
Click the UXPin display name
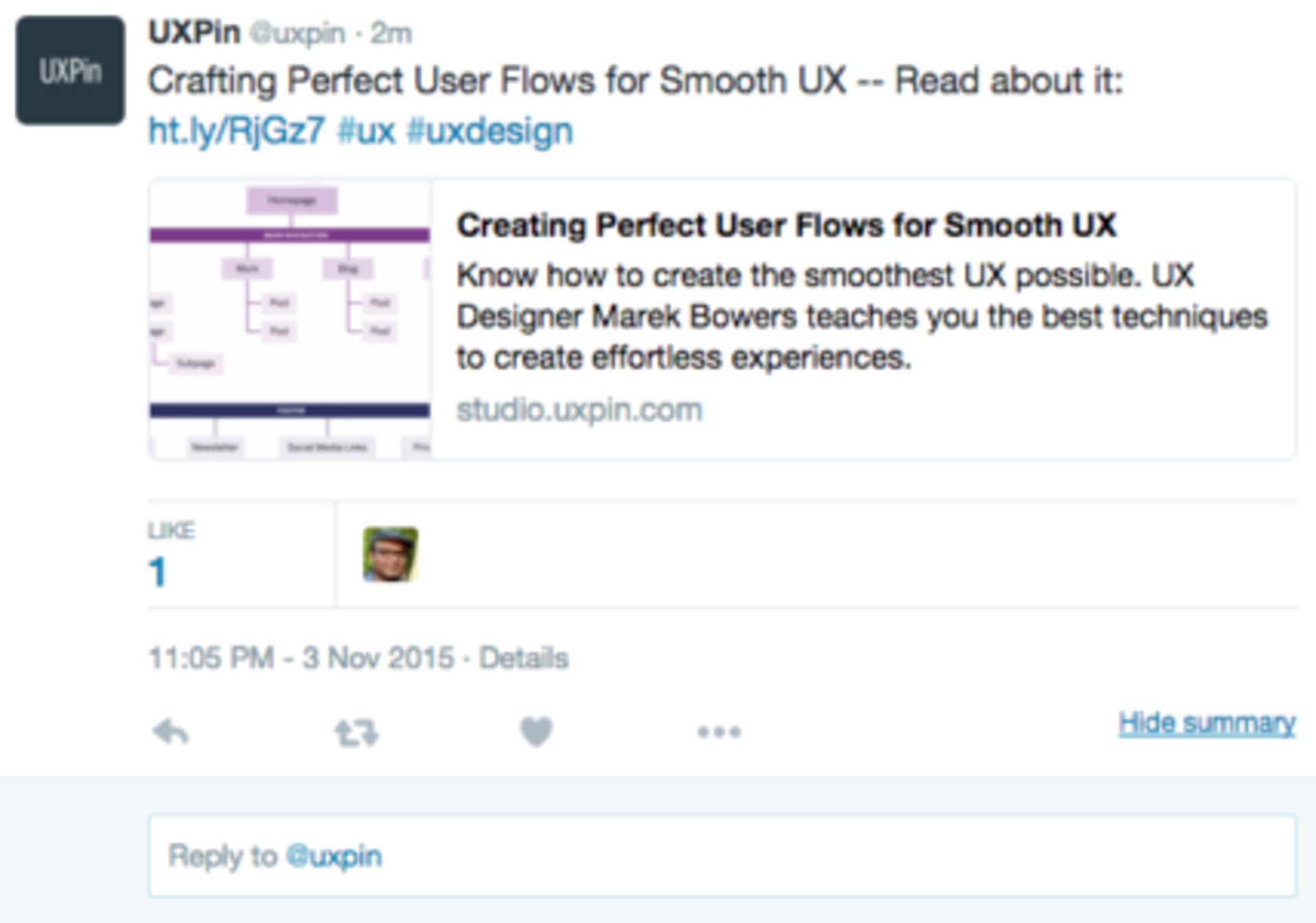click(195, 32)
